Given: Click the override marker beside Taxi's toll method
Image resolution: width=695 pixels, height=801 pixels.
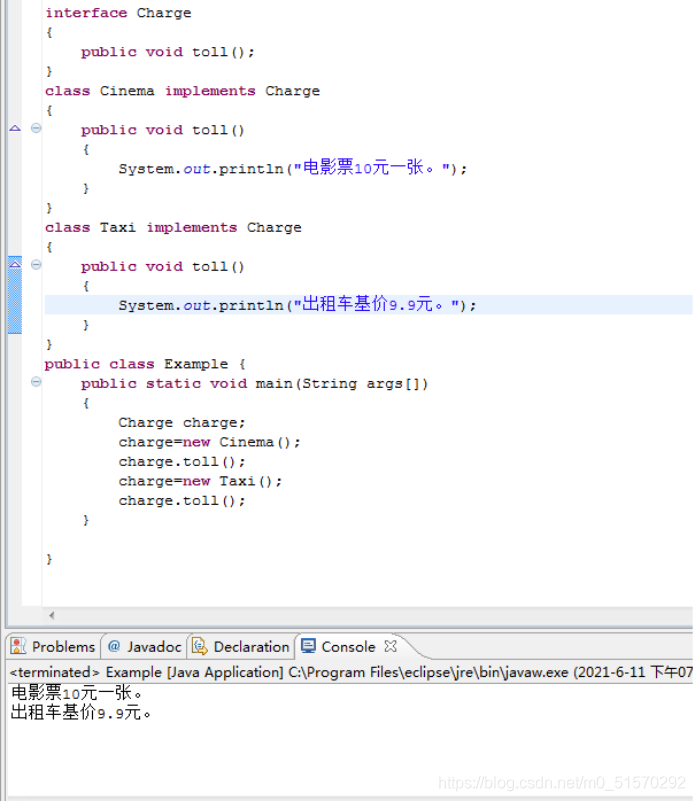Looking at the screenshot, I should coord(15,264).
